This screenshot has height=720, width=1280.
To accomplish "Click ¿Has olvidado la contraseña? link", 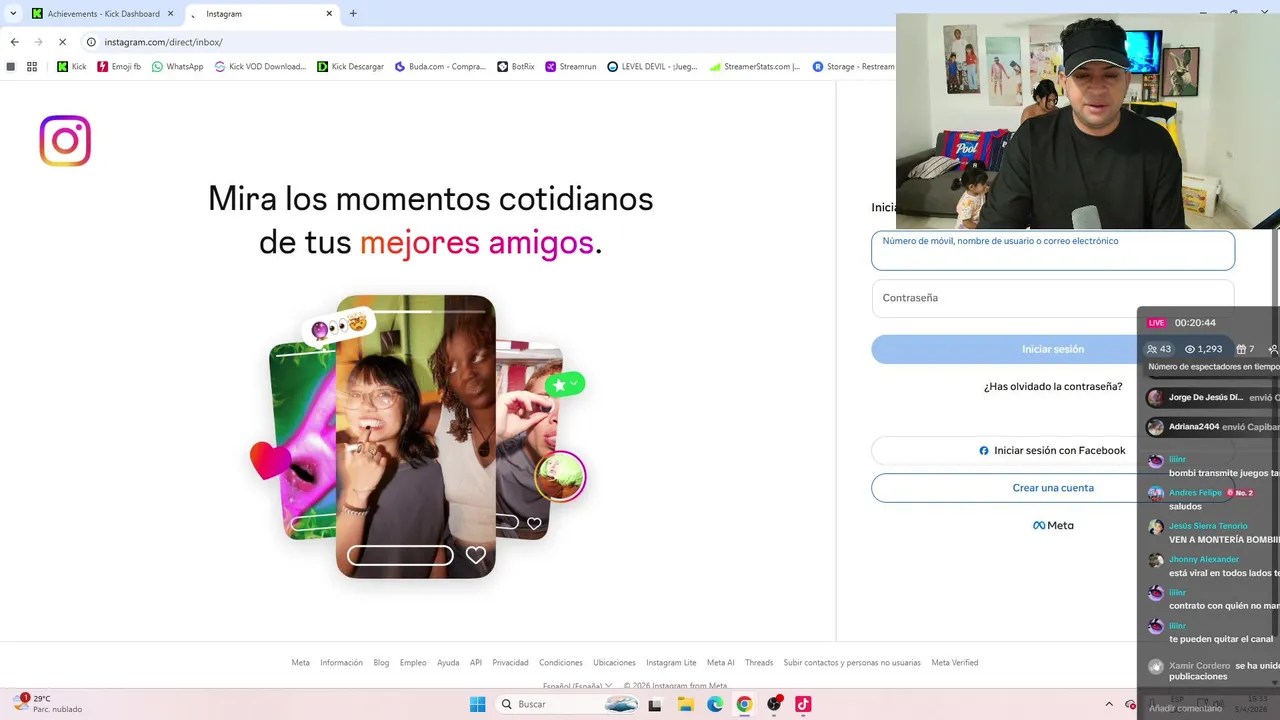I will pos(1053,386).
